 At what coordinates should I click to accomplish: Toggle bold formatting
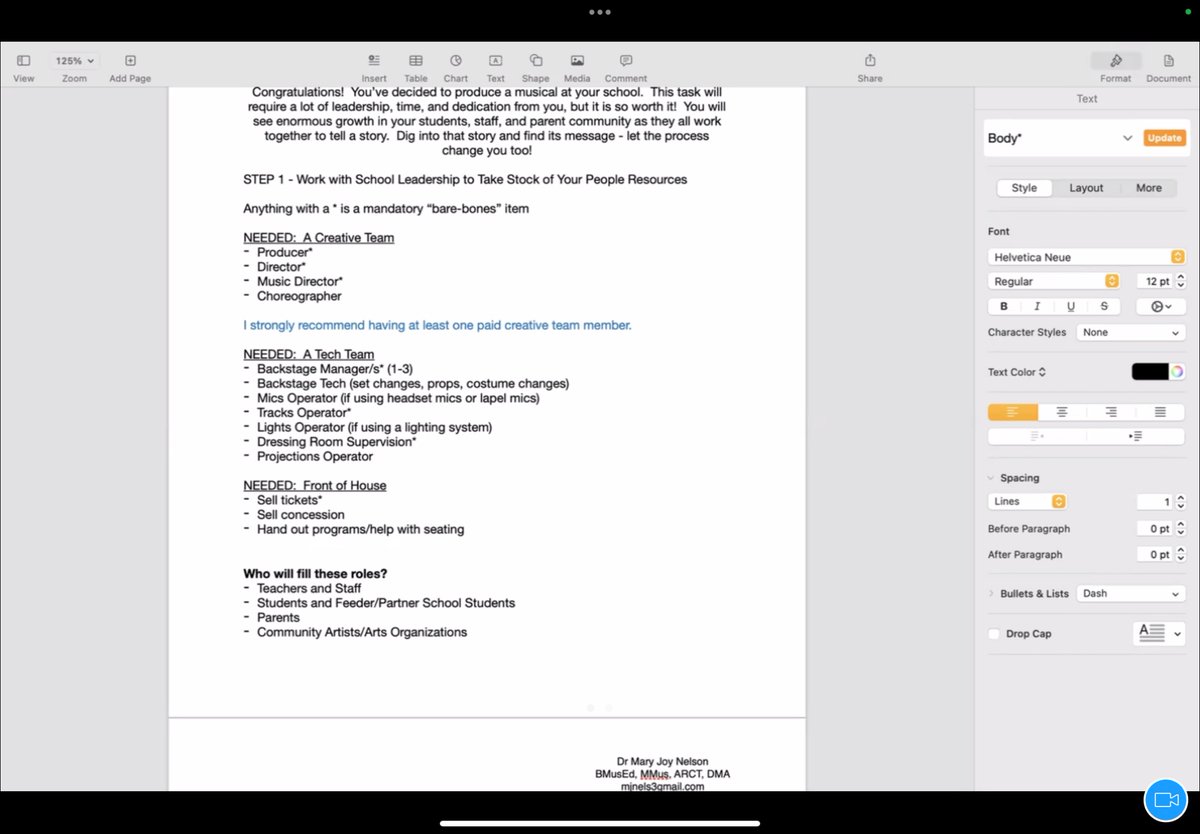[x=1004, y=307]
